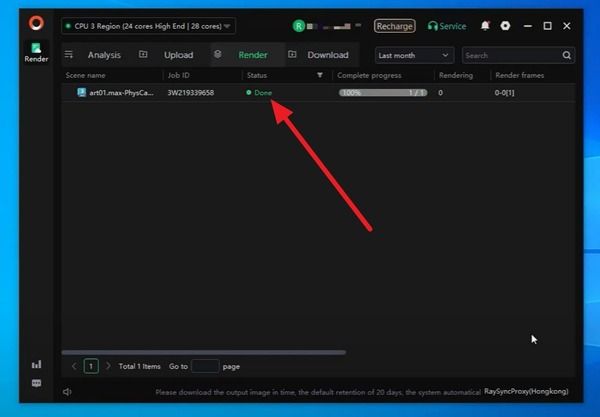Screen dimensions: 600x417
Task: Click the Render frames column header
Action: click(x=519, y=75)
